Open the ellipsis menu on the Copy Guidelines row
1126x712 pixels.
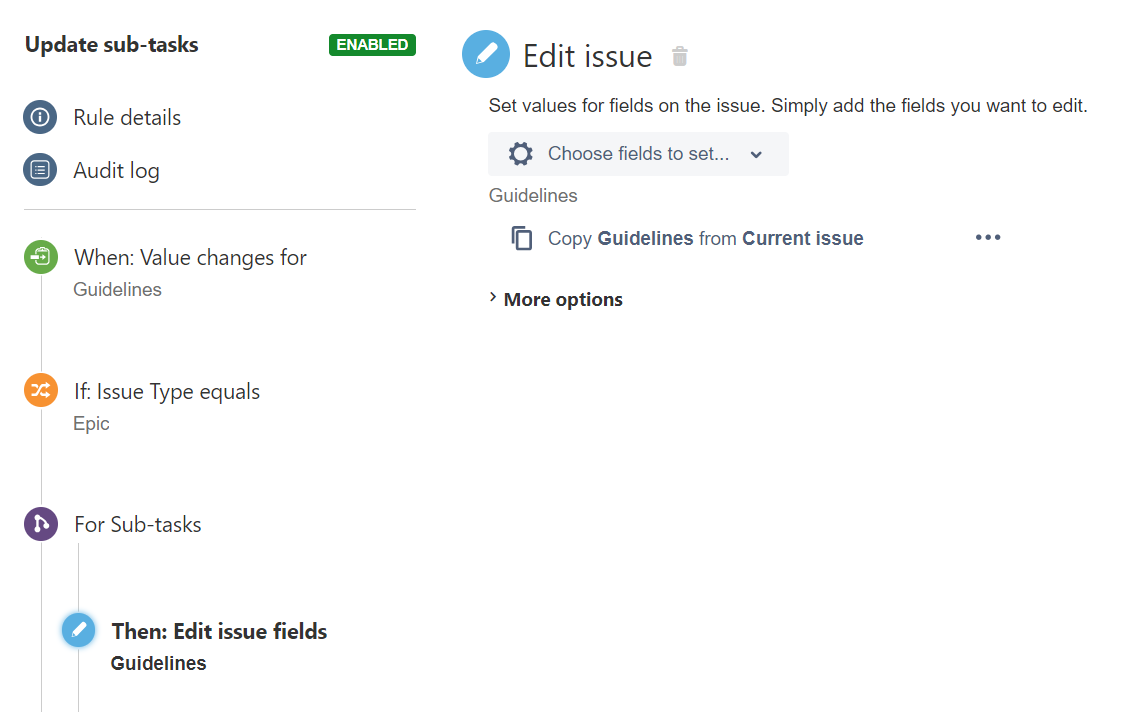987,237
